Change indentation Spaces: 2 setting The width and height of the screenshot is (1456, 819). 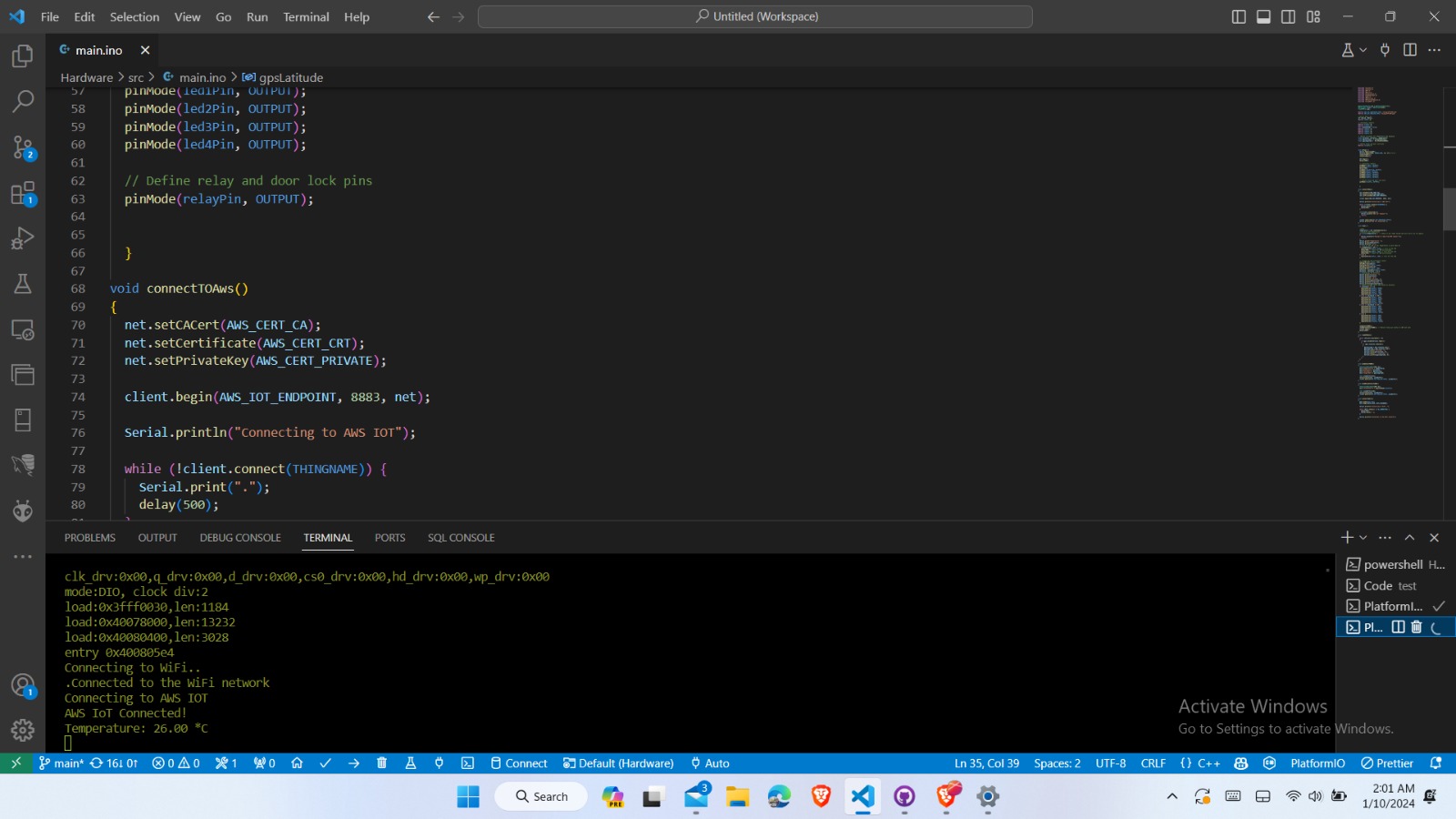pos(1057,763)
